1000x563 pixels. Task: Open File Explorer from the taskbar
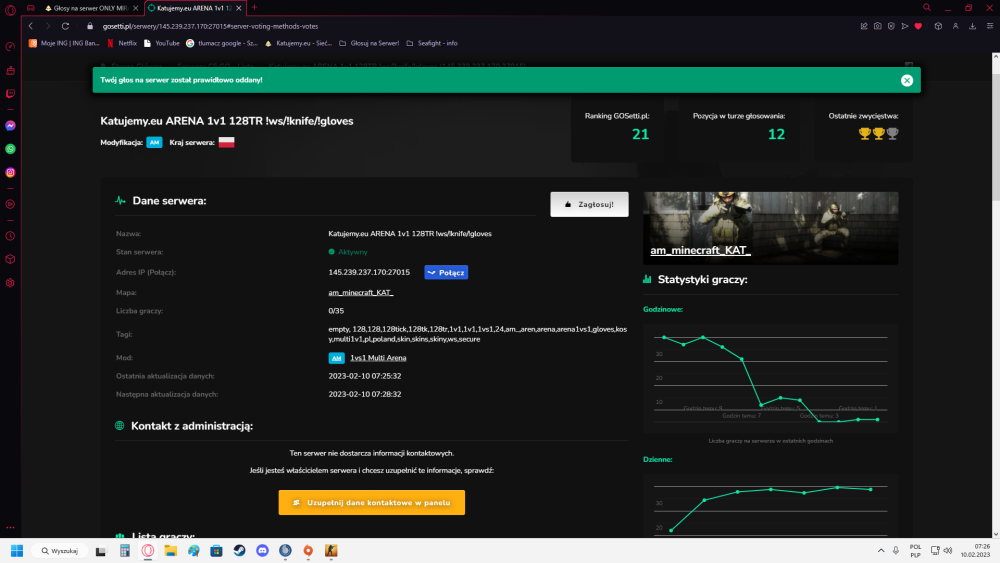170,551
